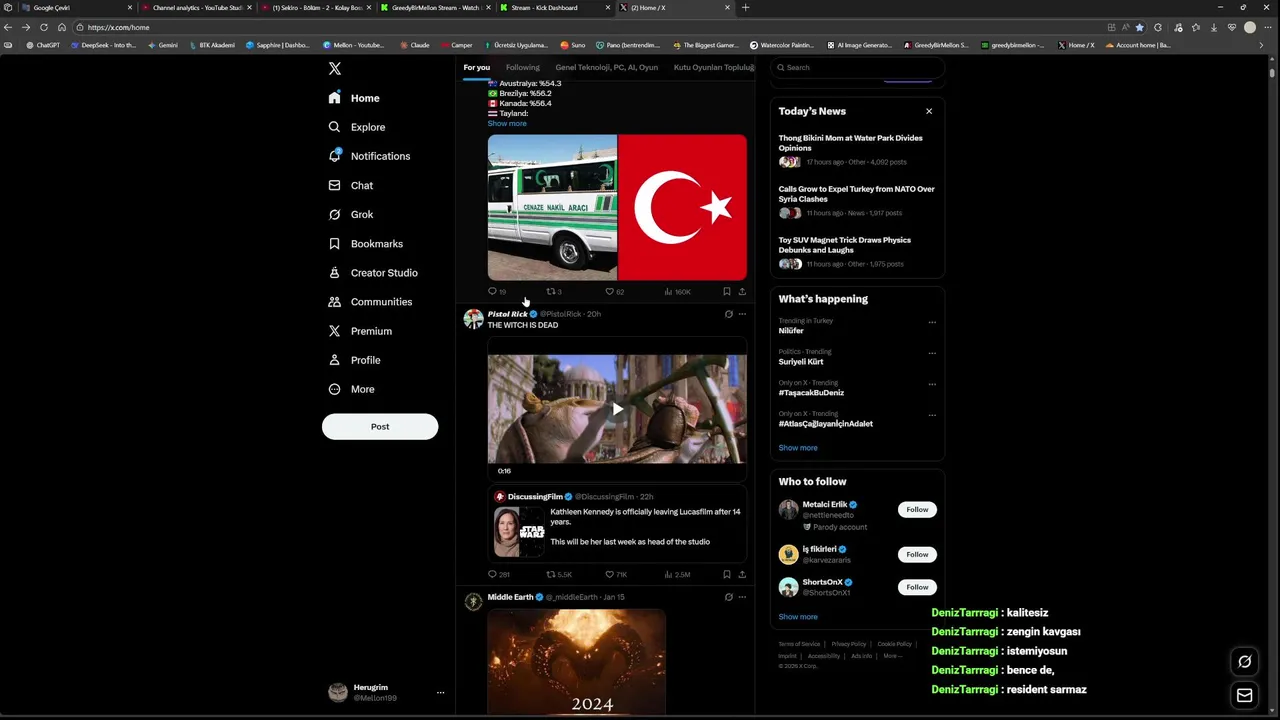
Task: Switch to Stream - Kick Dashboard tab
Action: click(x=553, y=8)
